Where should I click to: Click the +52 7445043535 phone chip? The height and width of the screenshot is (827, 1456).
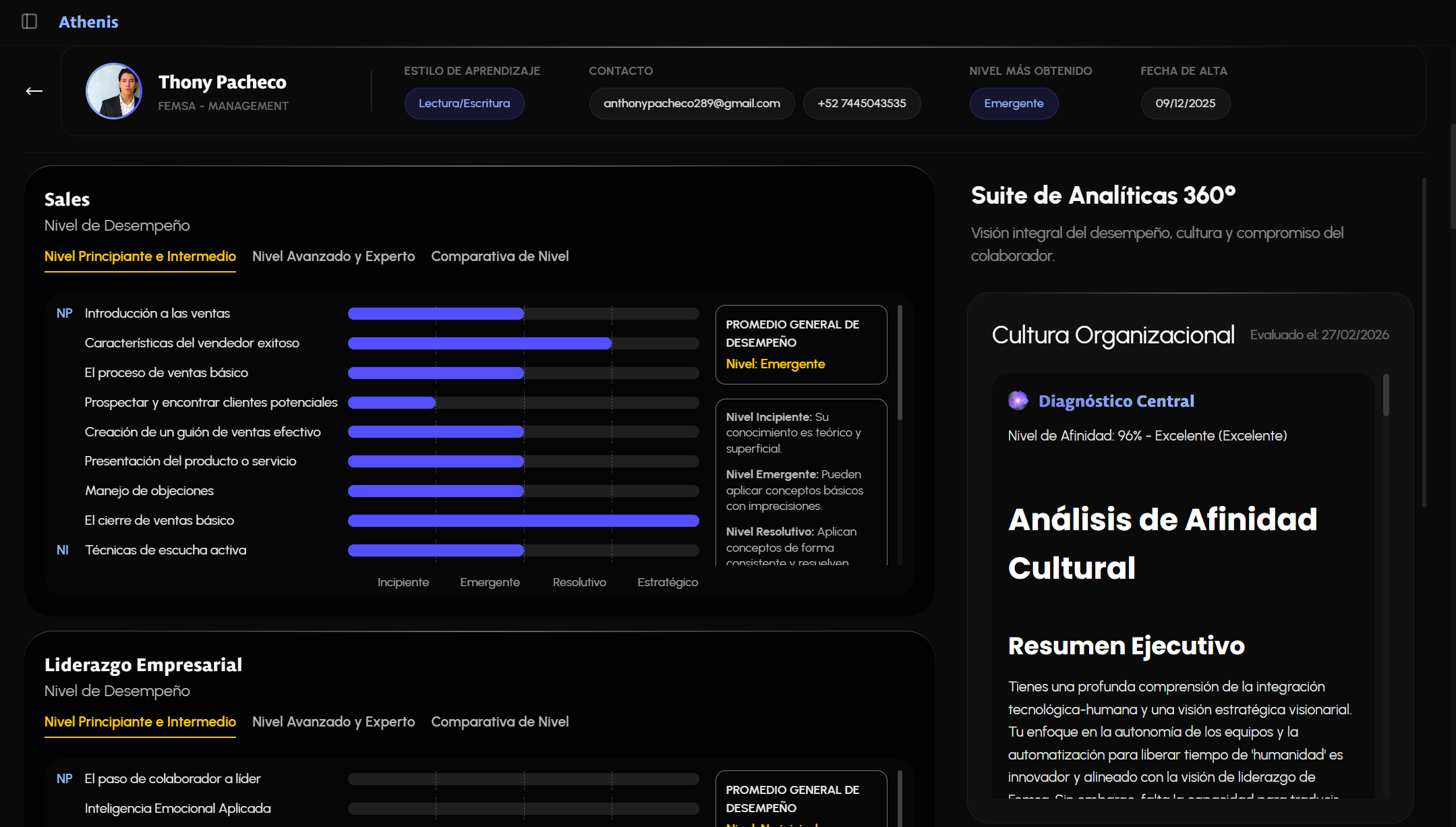(x=862, y=103)
